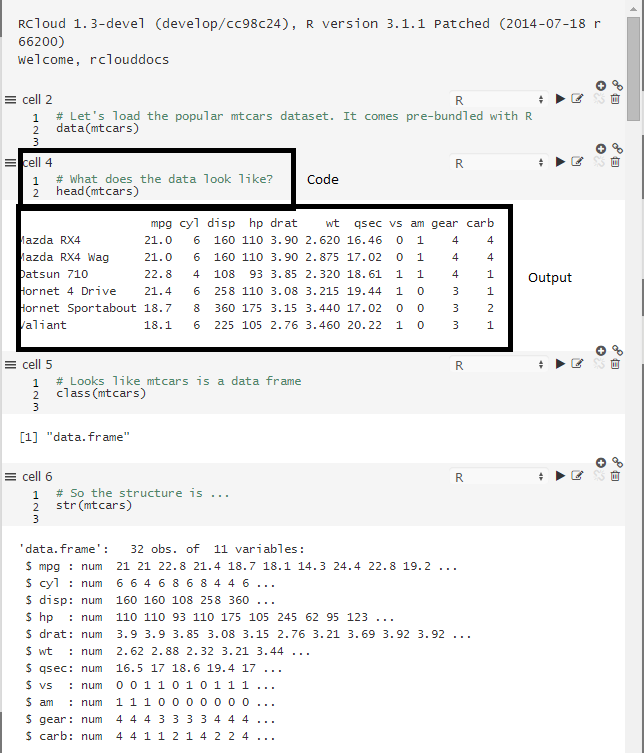Click the "'data.frame': 32 obs. of 11 variables" line
Viewport: 644px width, 753px height.
click(162, 549)
